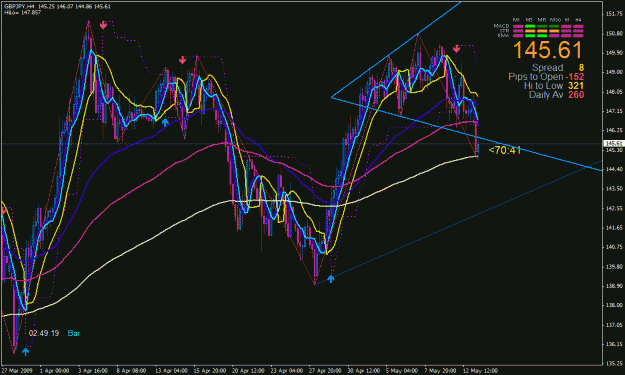Click the 12 May 12:00 date label

pos(480,371)
